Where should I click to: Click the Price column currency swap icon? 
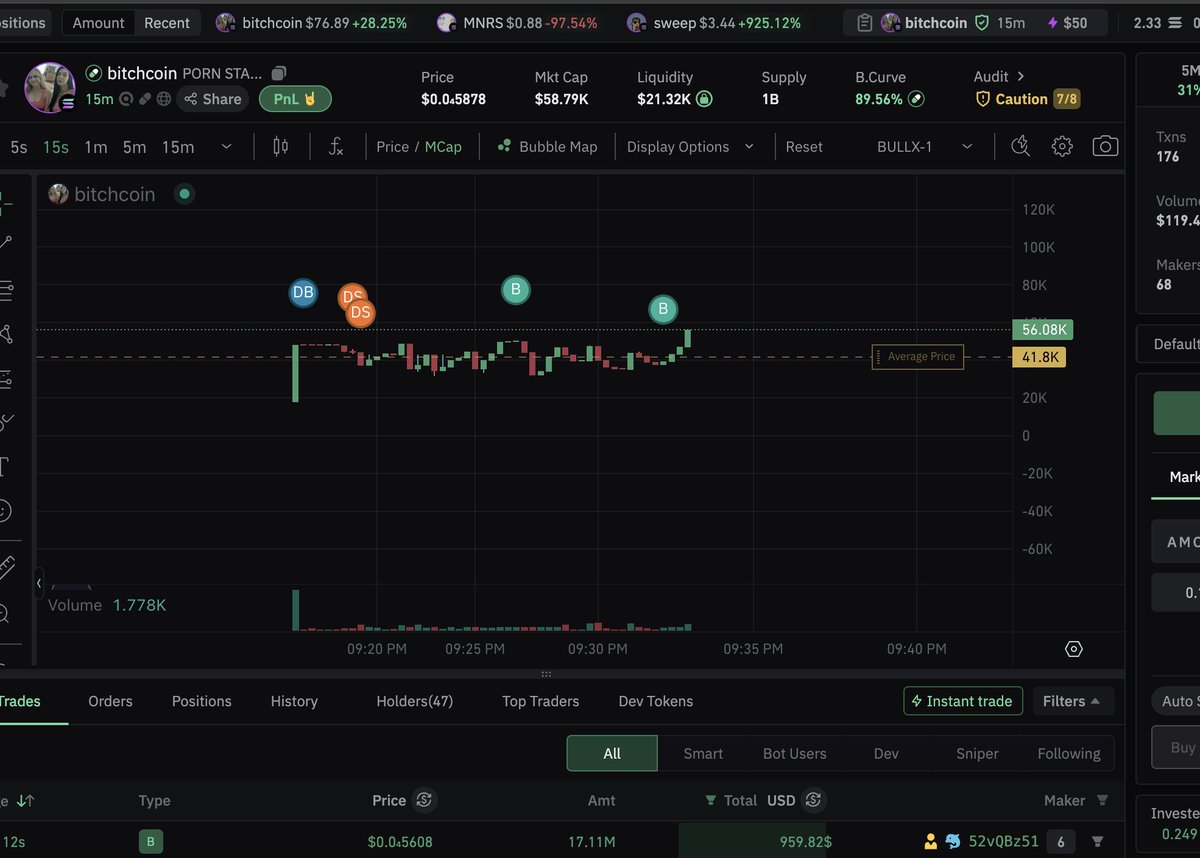pyautogui.click(x=424, y=800)
